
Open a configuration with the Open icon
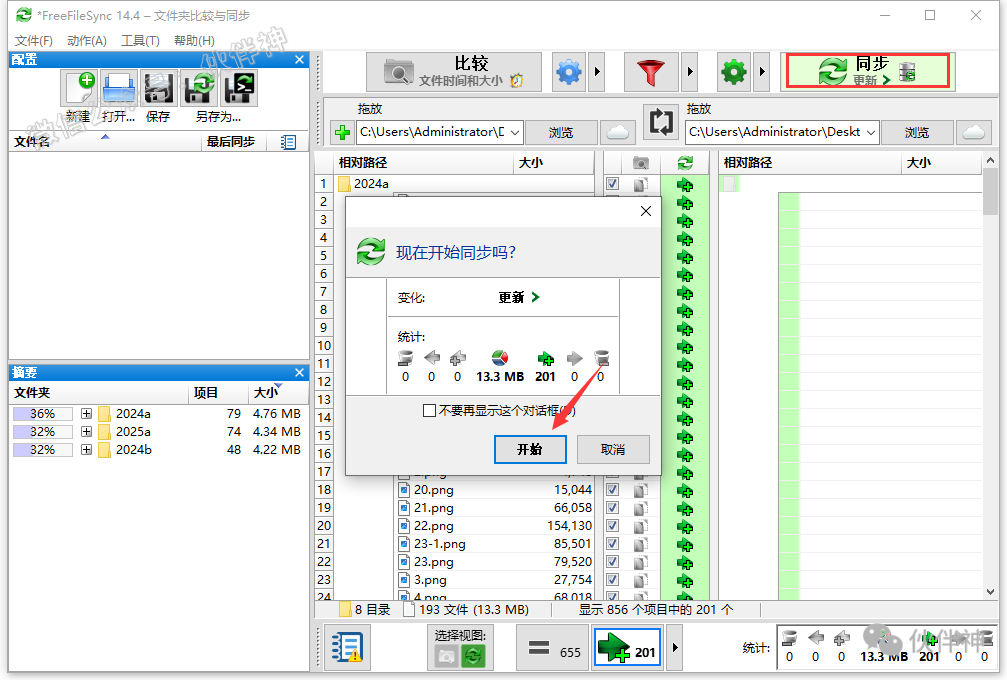119,88
